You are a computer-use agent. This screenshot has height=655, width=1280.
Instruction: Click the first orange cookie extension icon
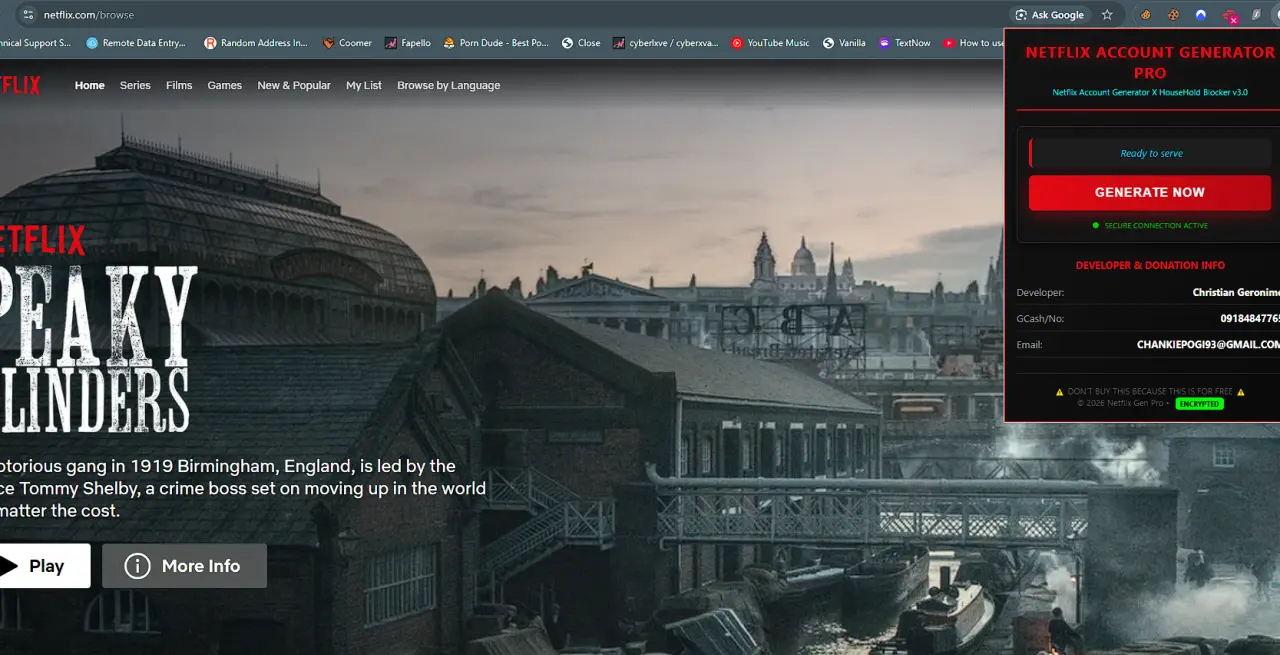coord(1146,15)
